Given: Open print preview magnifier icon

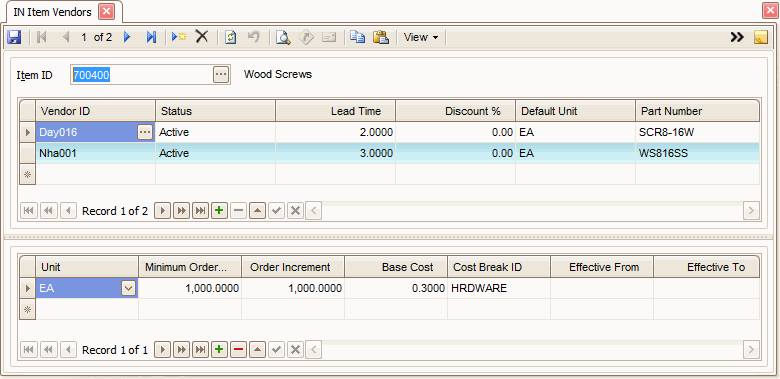Looking at the screenshot, I should coord(283,37).
